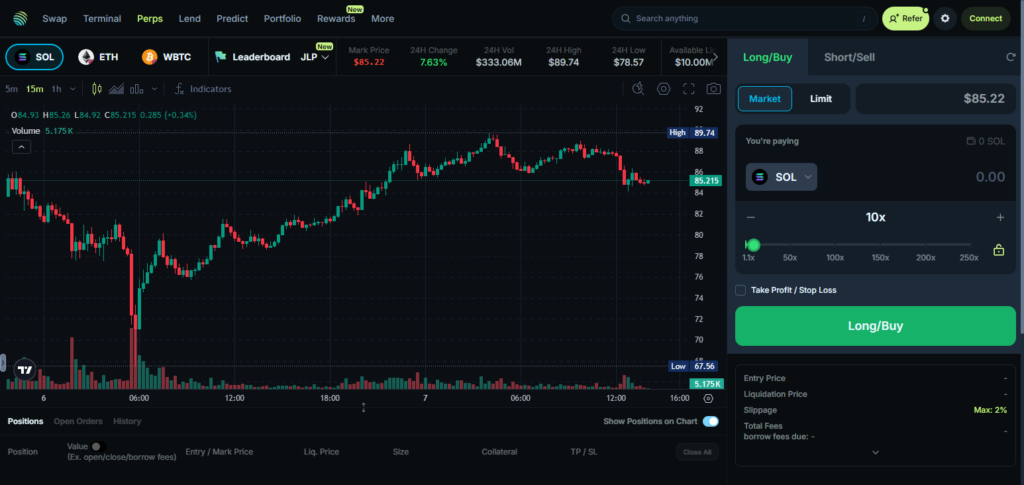Image resolution: width=1024 pixels, height=485 pixels.
Task: Click the leverage lock icon
Action: (998, 250)
